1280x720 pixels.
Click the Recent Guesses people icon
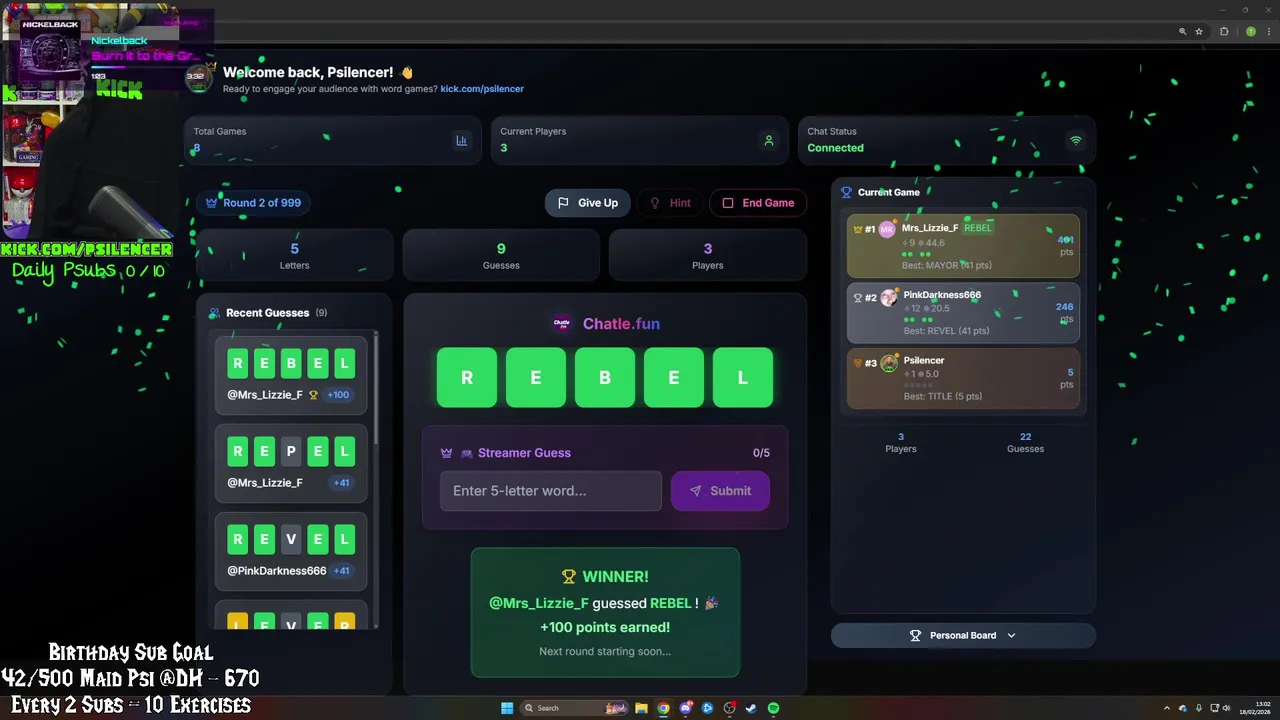click(214, 313)
